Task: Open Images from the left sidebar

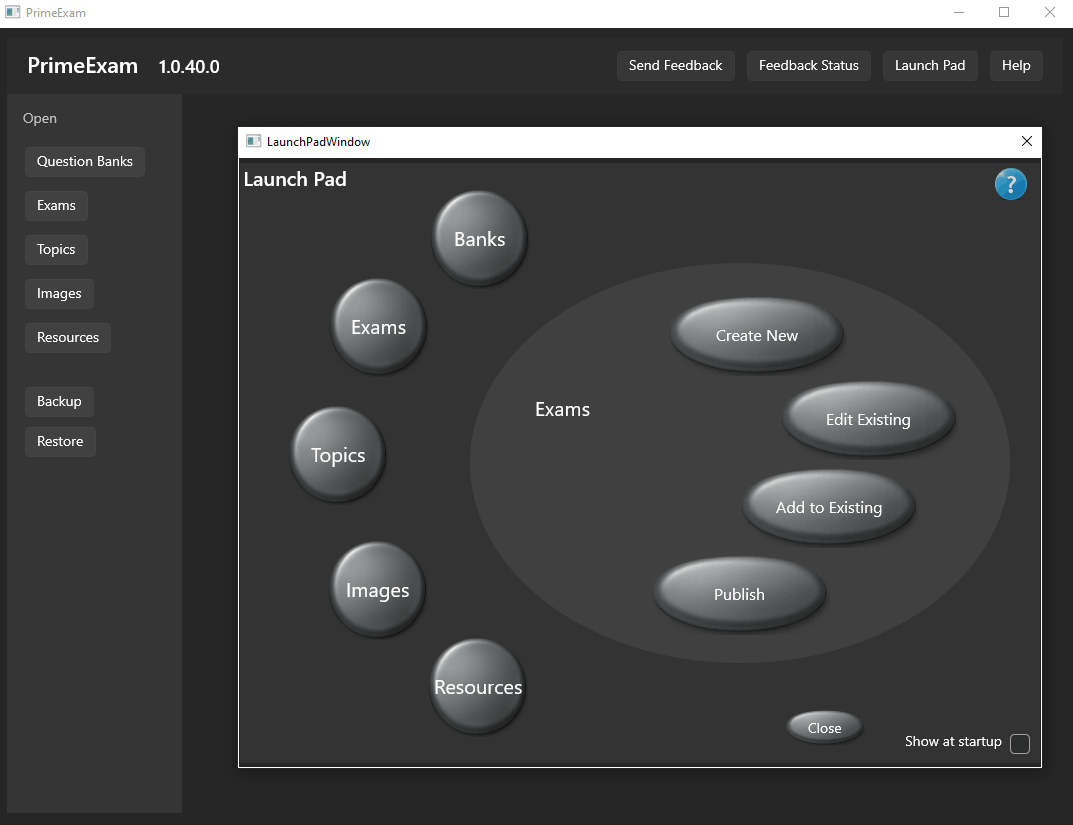Action: coord(59,293)
